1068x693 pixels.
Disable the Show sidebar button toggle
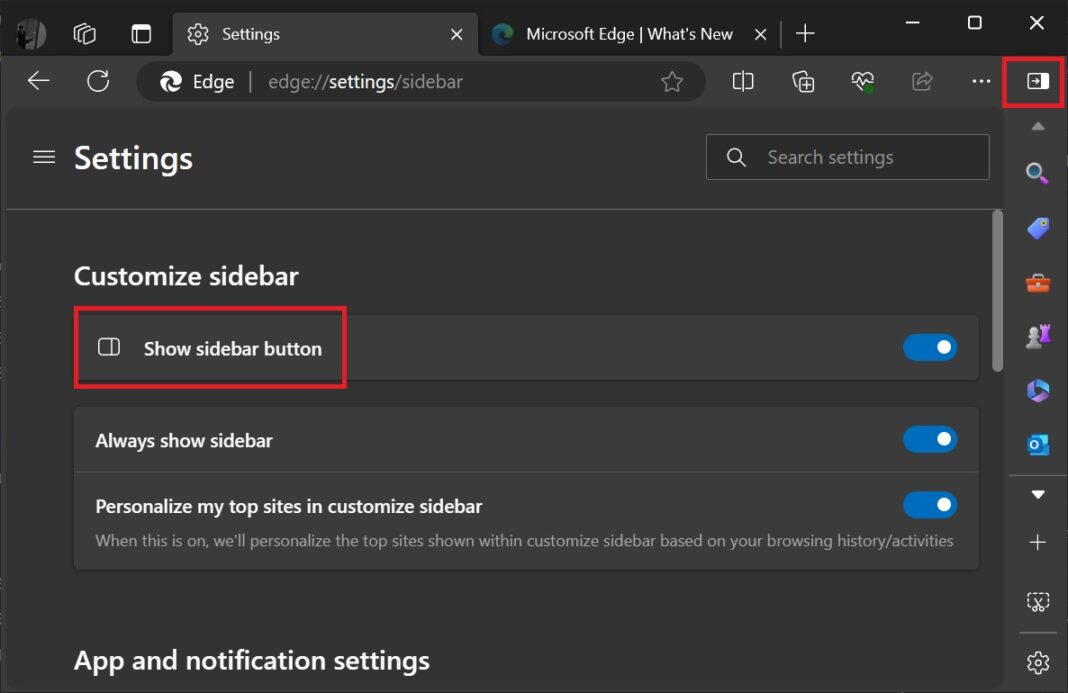(930, 347)
